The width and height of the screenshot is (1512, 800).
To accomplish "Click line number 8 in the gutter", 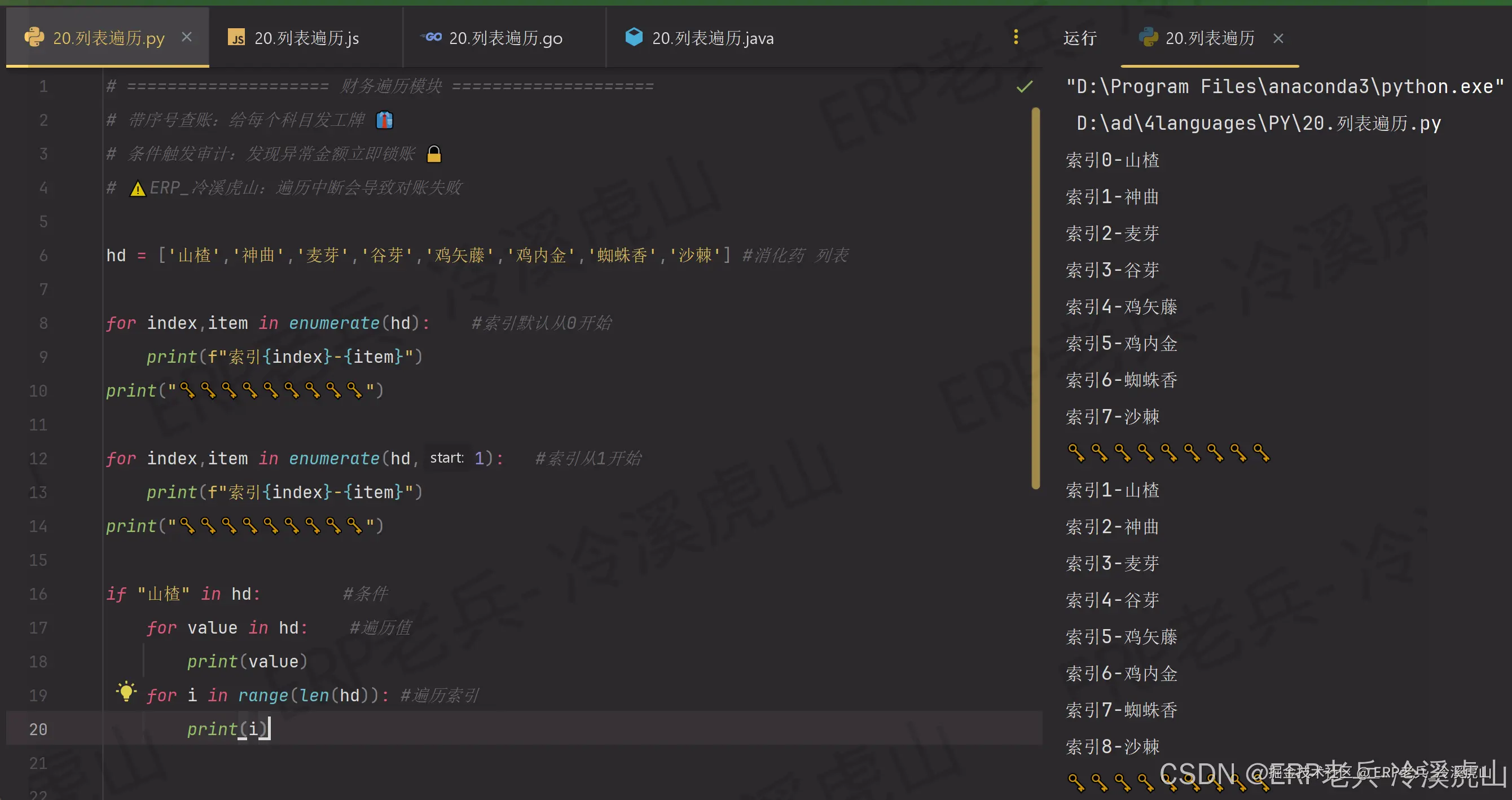I will 43,323.
